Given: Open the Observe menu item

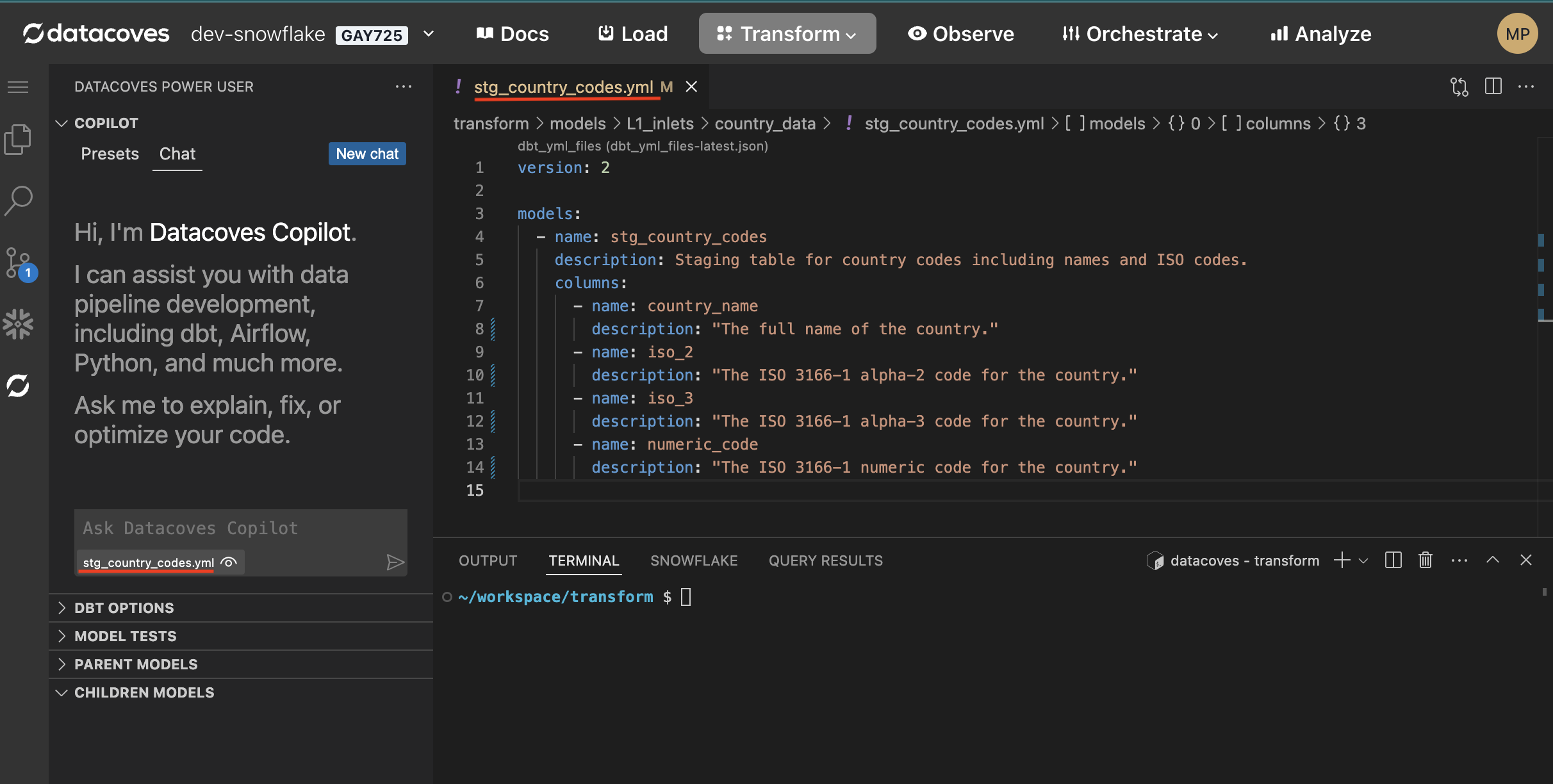Looking at the screenshot, I should click(961, 33).
